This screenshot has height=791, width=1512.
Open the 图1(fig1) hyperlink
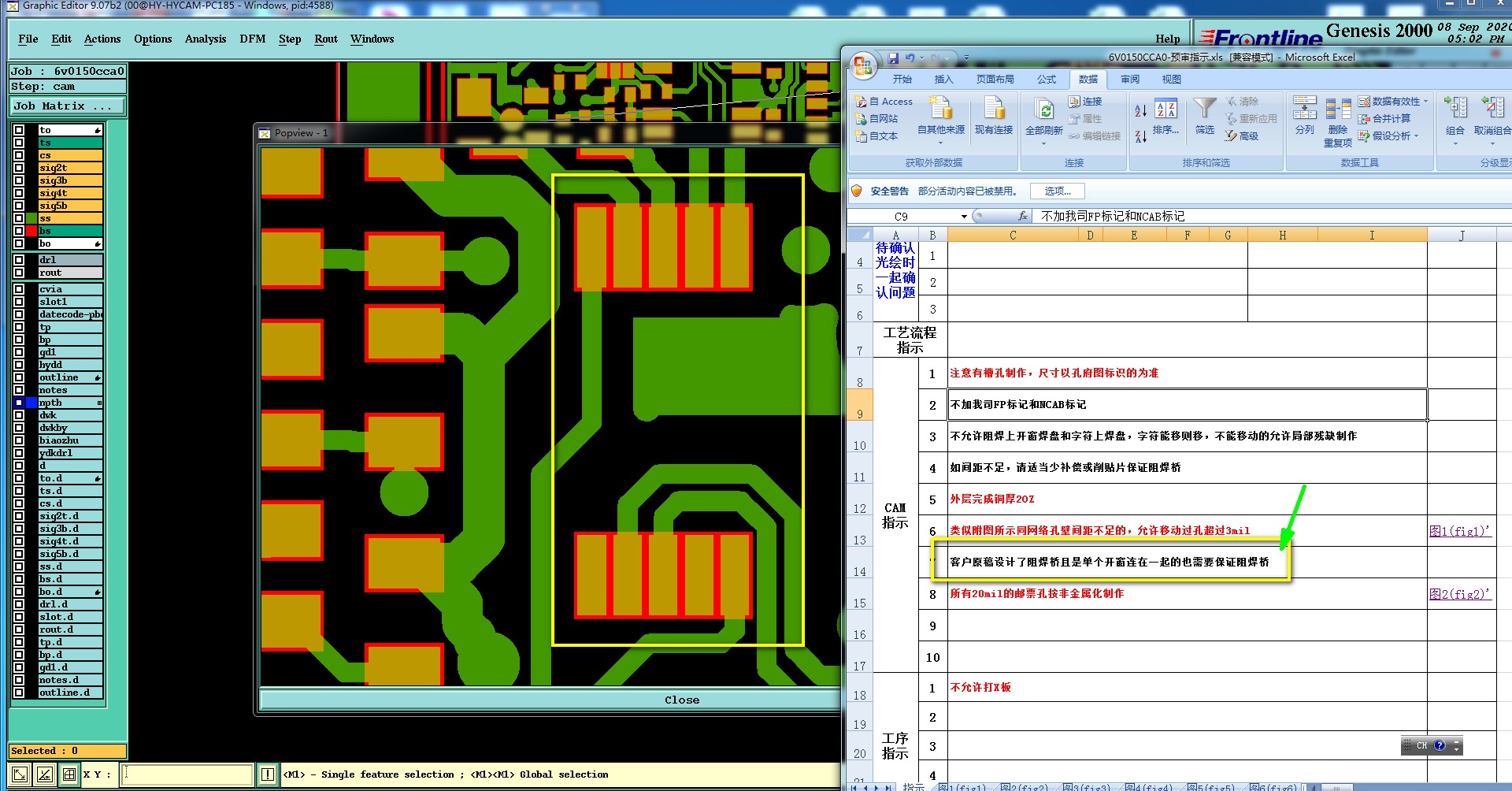coord(1460,531)
